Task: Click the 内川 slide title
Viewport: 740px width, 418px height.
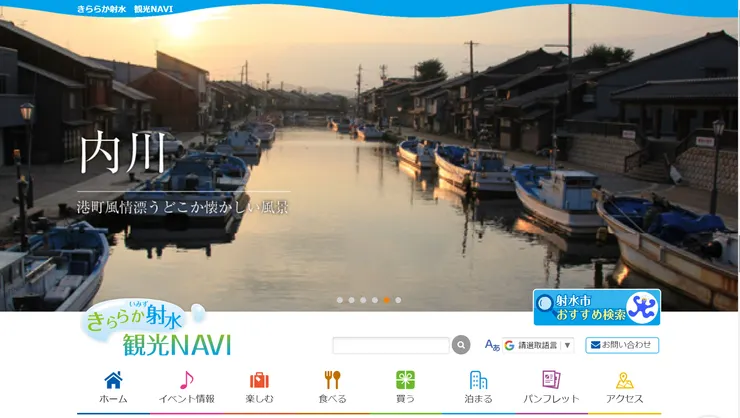Action: pos(123,152)
